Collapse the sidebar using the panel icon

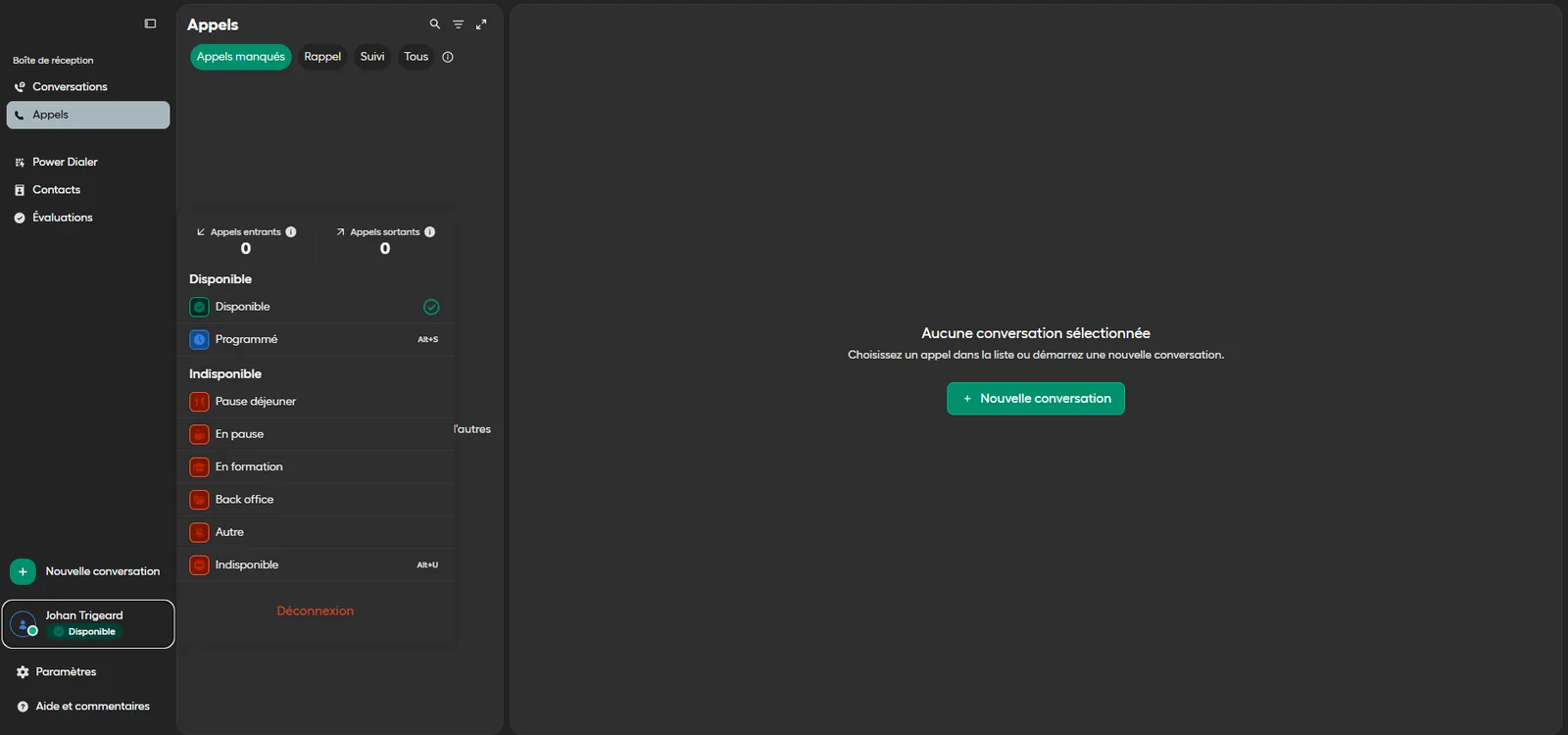click(x=150, y=24)
